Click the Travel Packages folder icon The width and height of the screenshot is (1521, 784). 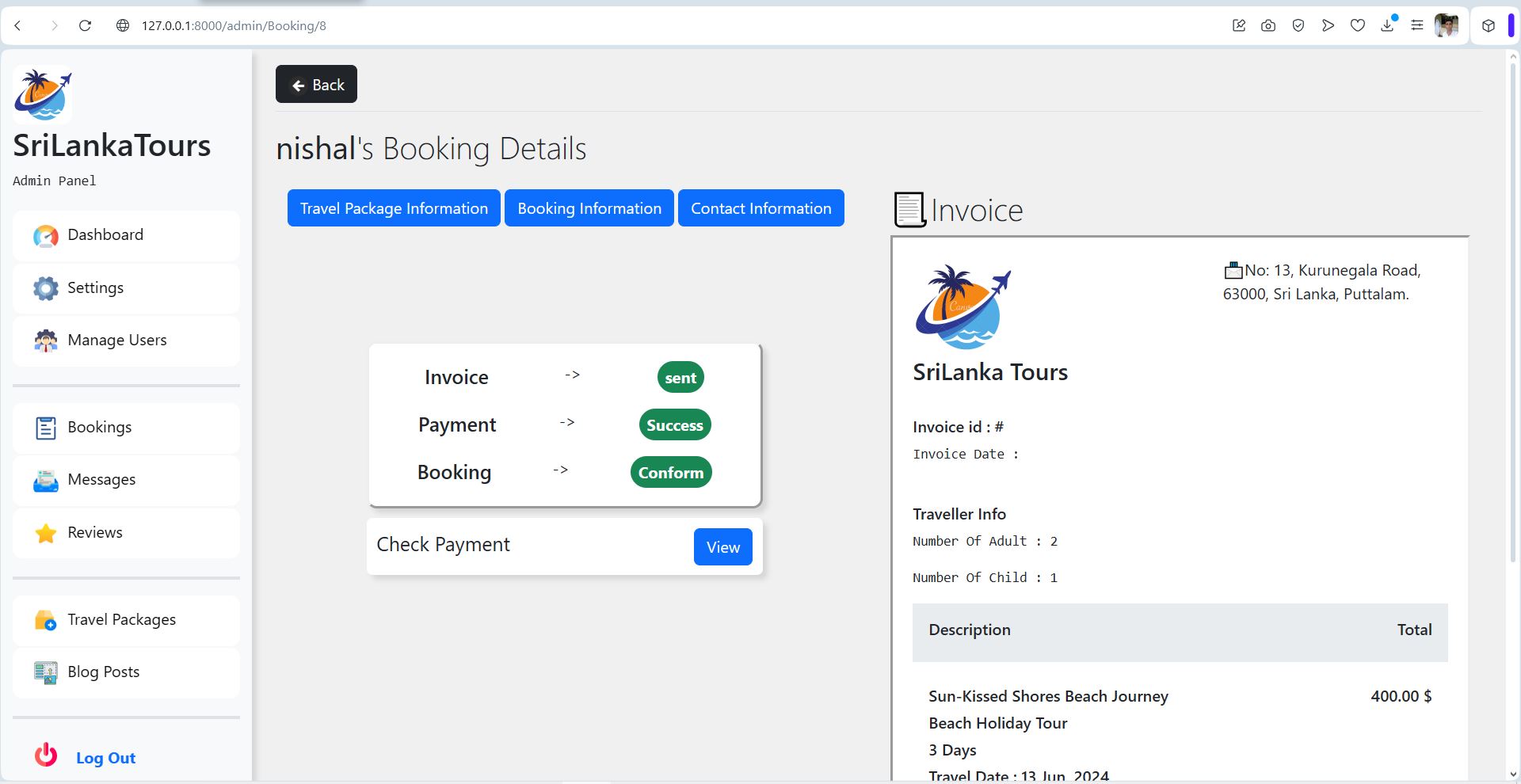pyautogui.click(x=46, y=620)
